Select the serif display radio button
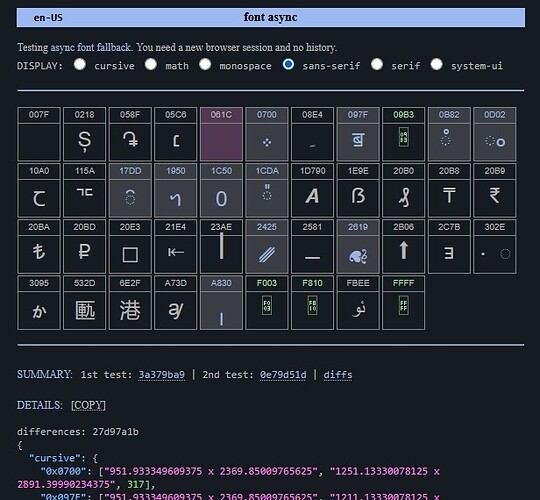Image resolution: width=540 pixels, height=500 pixels. click(376, 64)
